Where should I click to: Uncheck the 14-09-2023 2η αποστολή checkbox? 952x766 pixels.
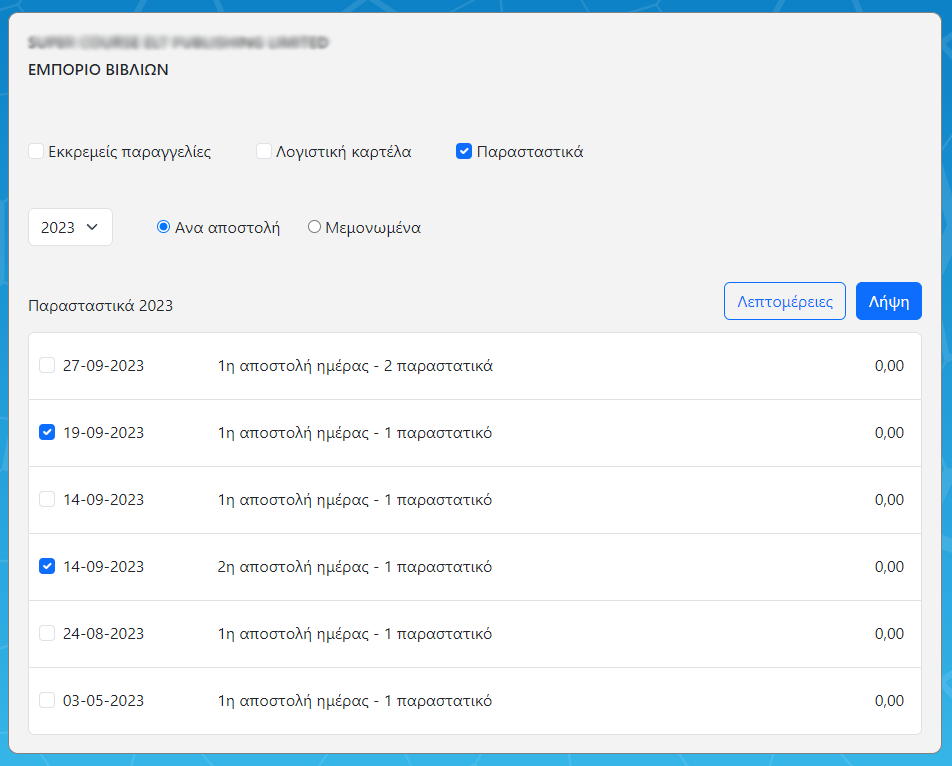pyautogui.click(x=47, y=567)
